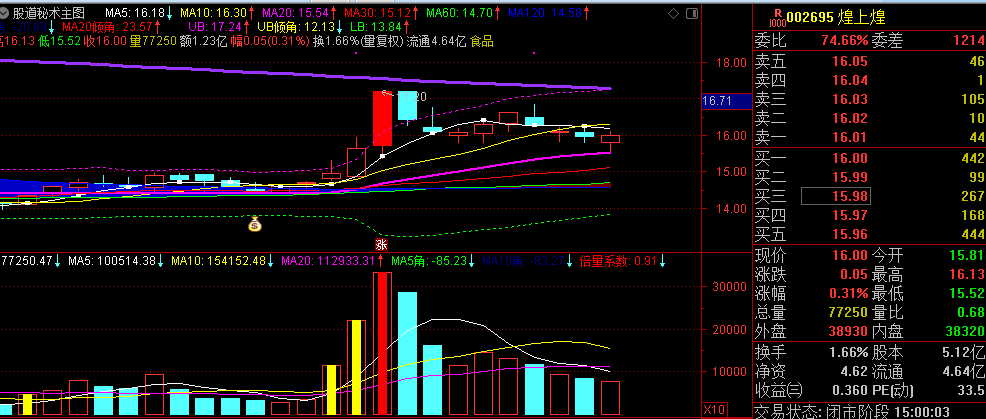
Task: Click the 外盘 38930 value
Action: click(849, 331)
